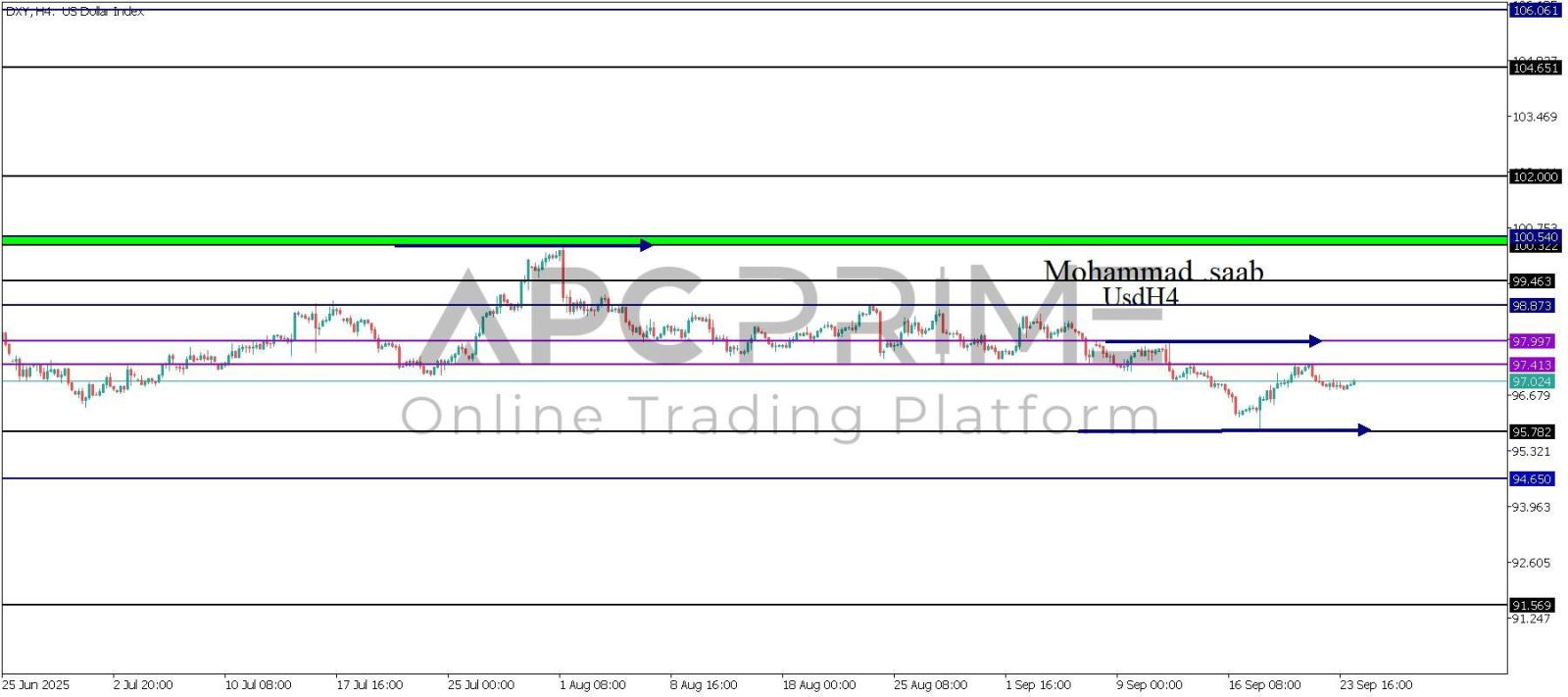The image size is (1568, 697).
Task: Click the 104.651 price level label
Action: click(x=1534, y=68)
